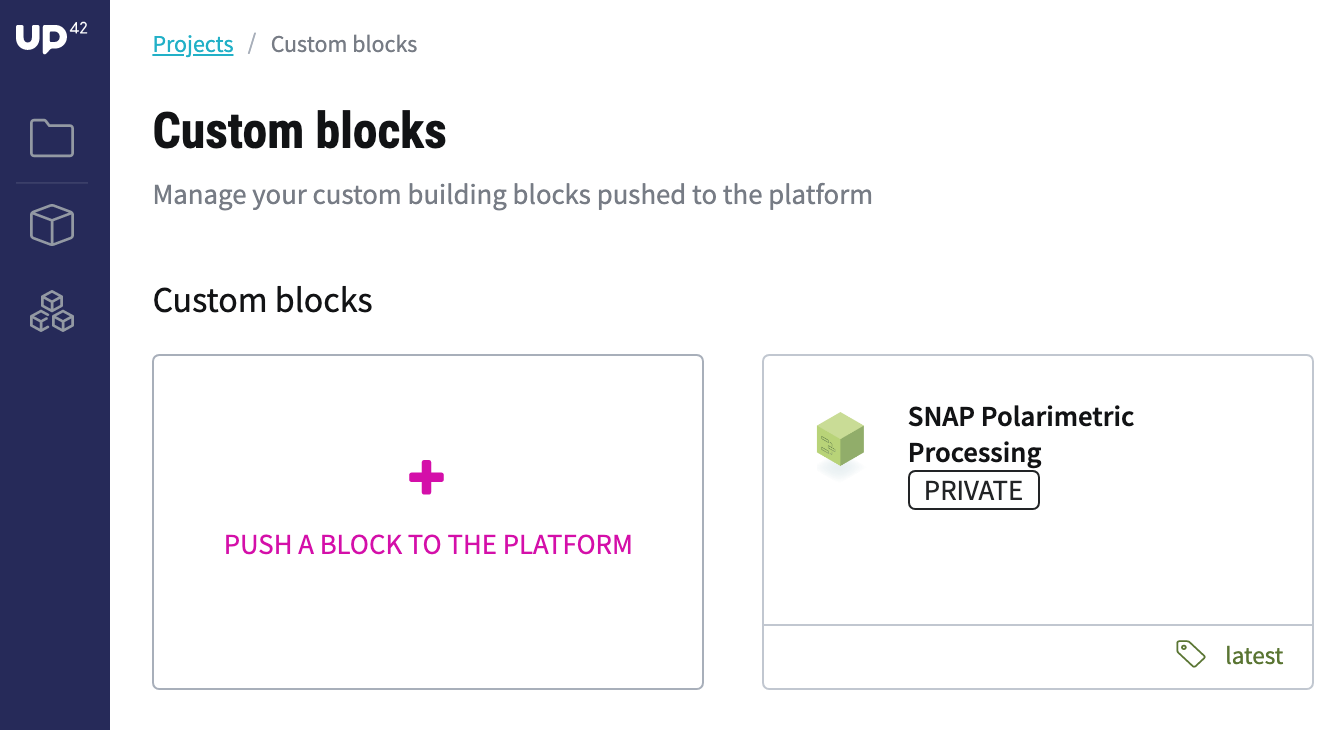The width and height of the screenshot is (1342, 730).
Task: Click the smaller Custom blocks section heading
Action: click(263, 300)
